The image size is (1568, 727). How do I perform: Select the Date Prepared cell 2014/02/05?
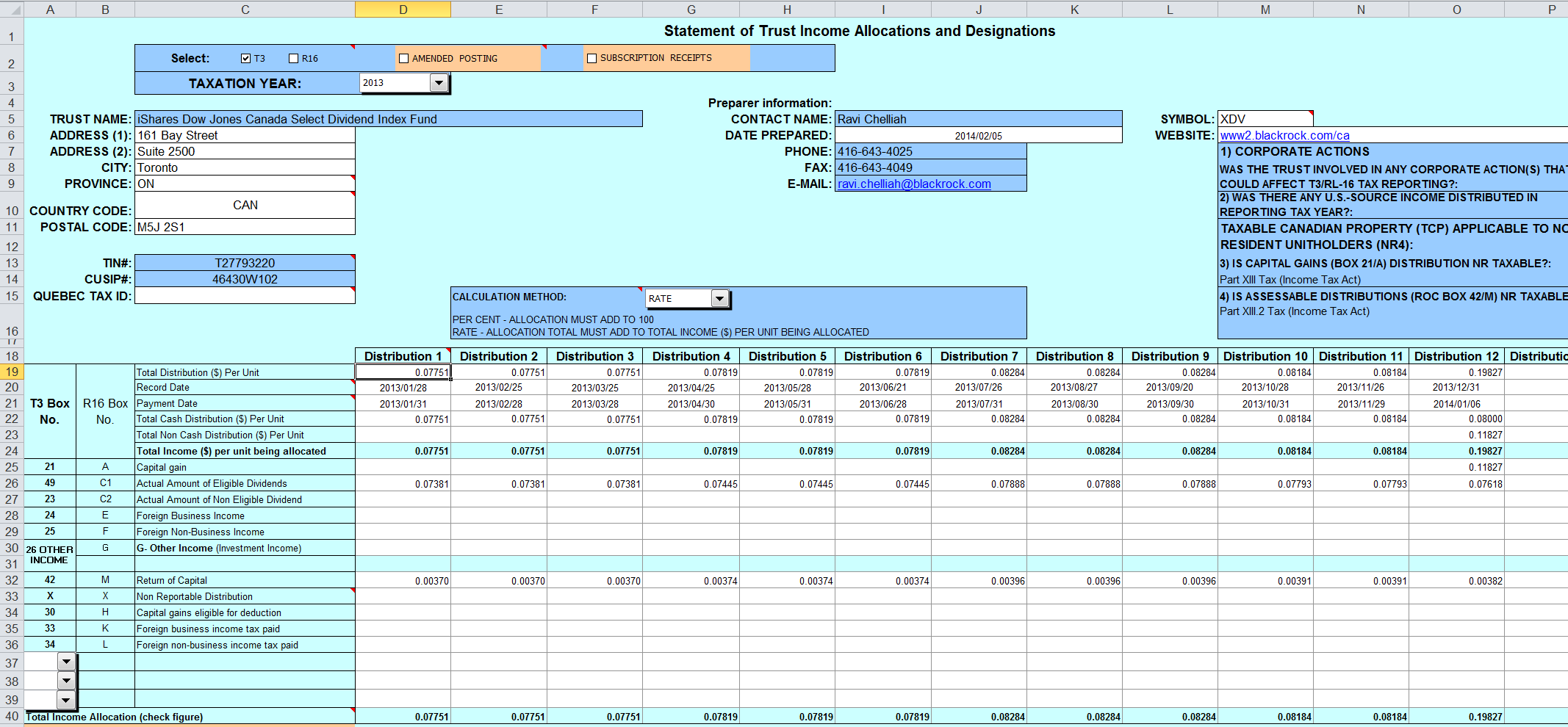979,135
